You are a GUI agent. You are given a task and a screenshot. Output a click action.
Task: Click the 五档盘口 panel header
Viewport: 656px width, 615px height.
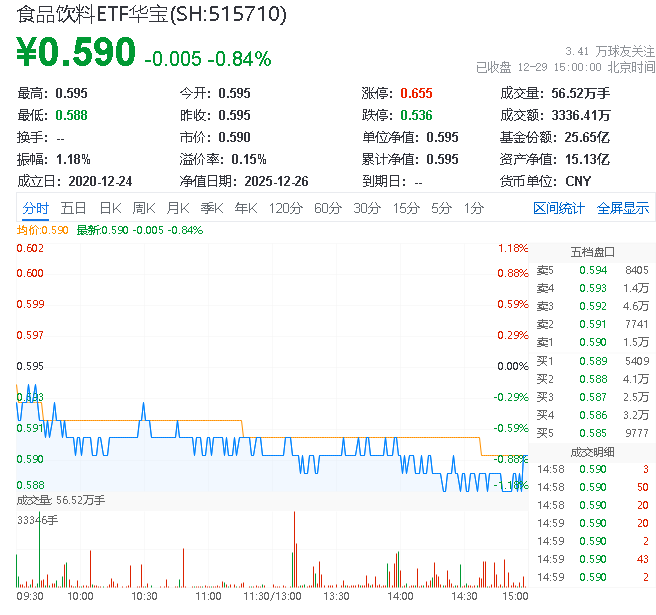click(593, 251)
